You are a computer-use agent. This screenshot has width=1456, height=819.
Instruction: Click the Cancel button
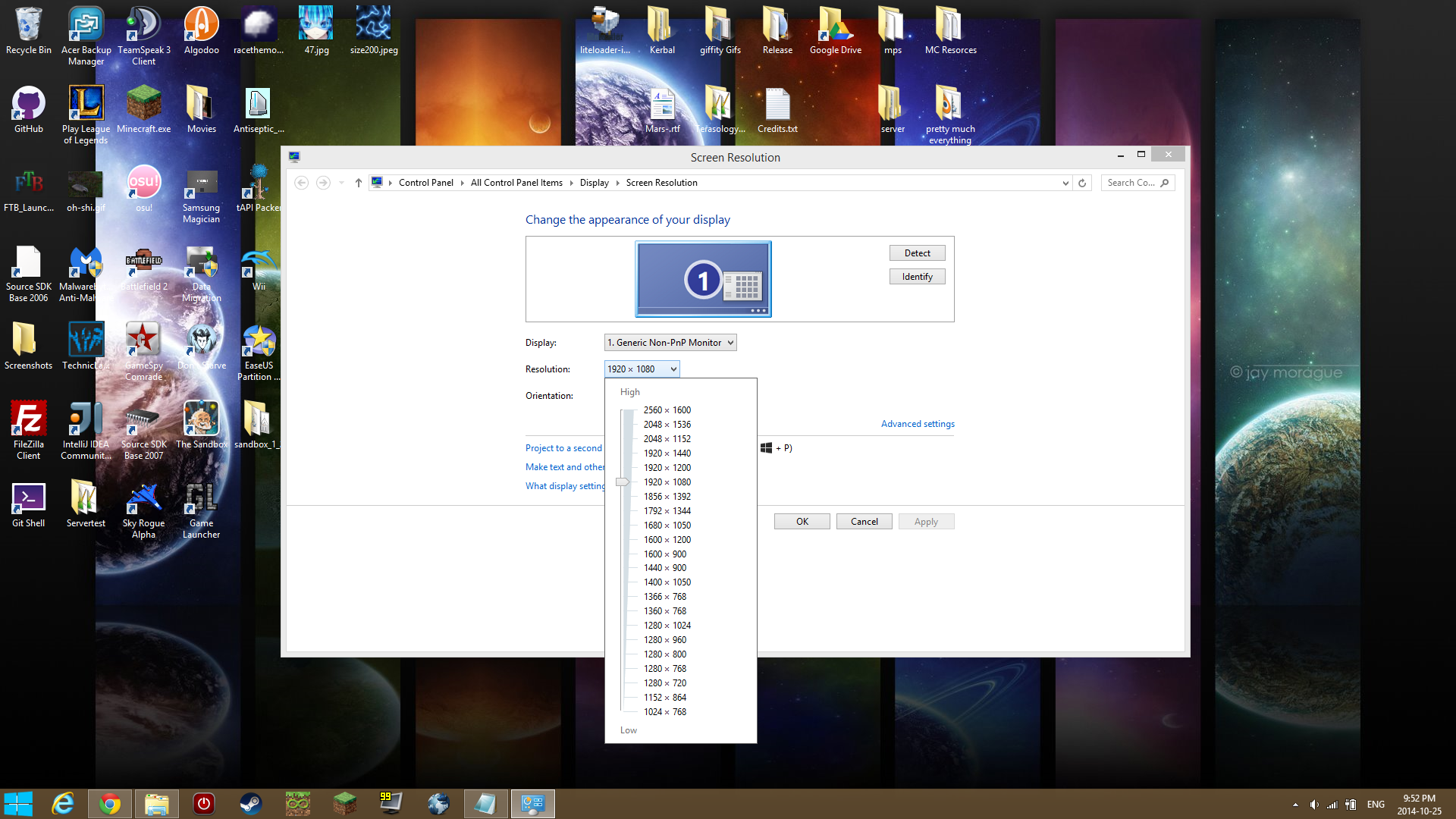click(864, 522)
